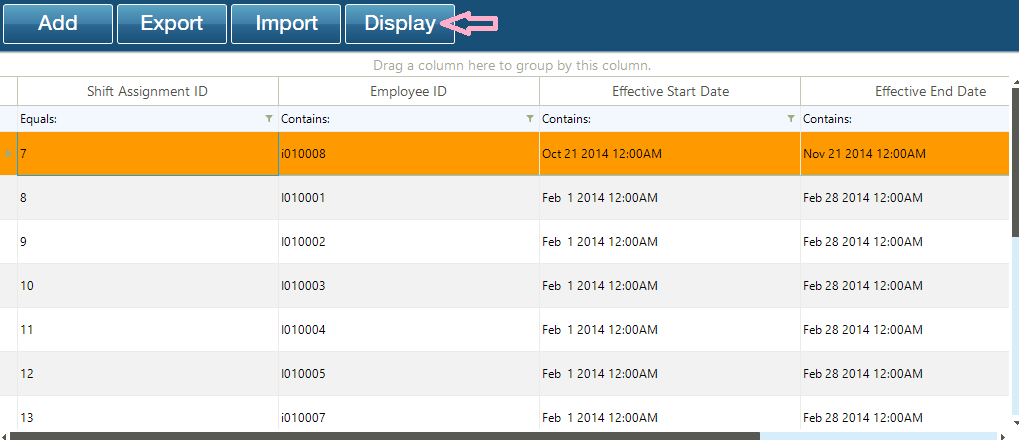Select Employee ID cell I010002

coord(409,242)
